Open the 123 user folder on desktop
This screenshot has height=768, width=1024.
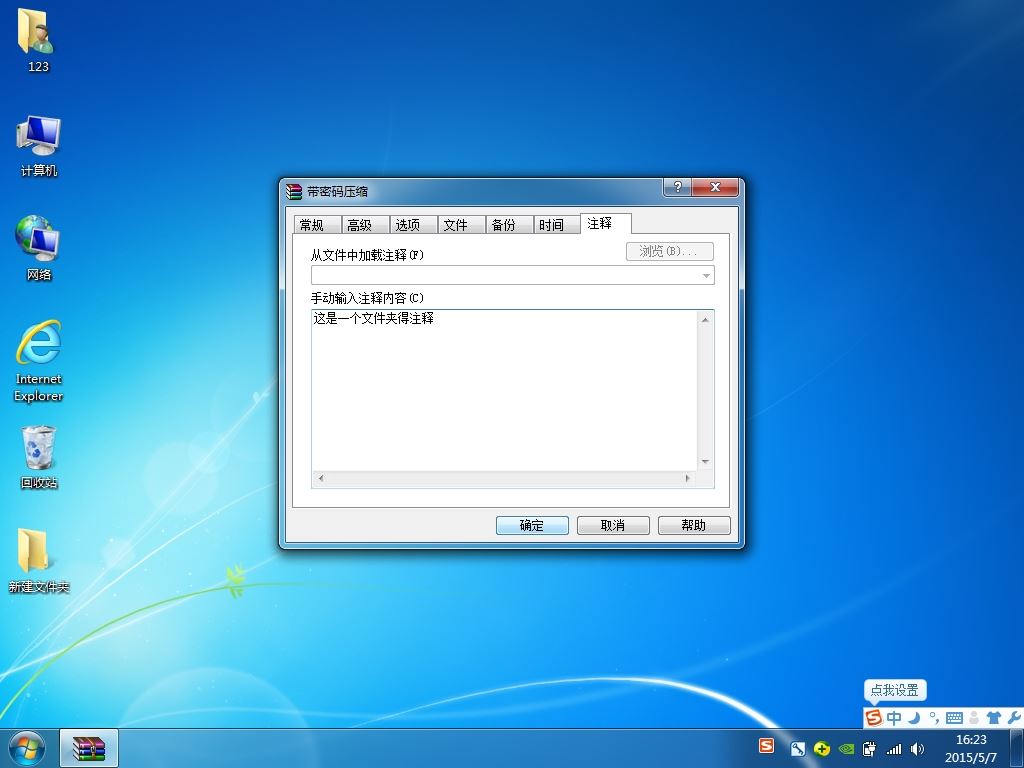coord(38,39)
